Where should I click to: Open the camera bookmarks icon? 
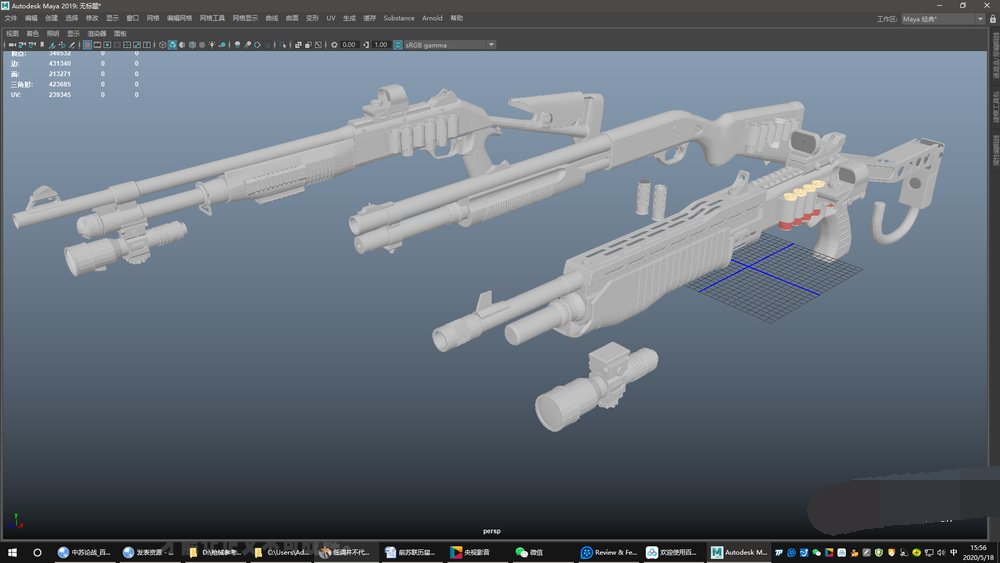[41, 45]
